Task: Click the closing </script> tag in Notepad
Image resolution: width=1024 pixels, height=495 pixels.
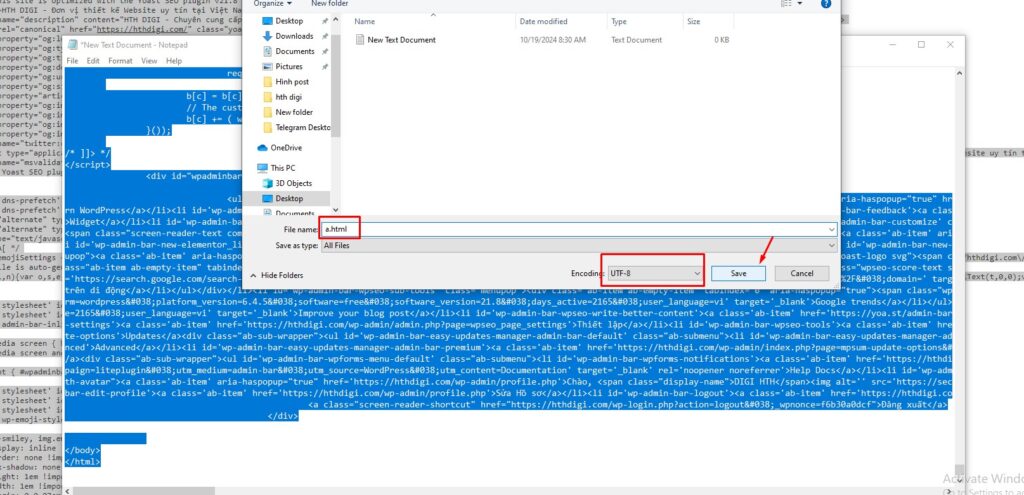Action: [x=88, y=165]
